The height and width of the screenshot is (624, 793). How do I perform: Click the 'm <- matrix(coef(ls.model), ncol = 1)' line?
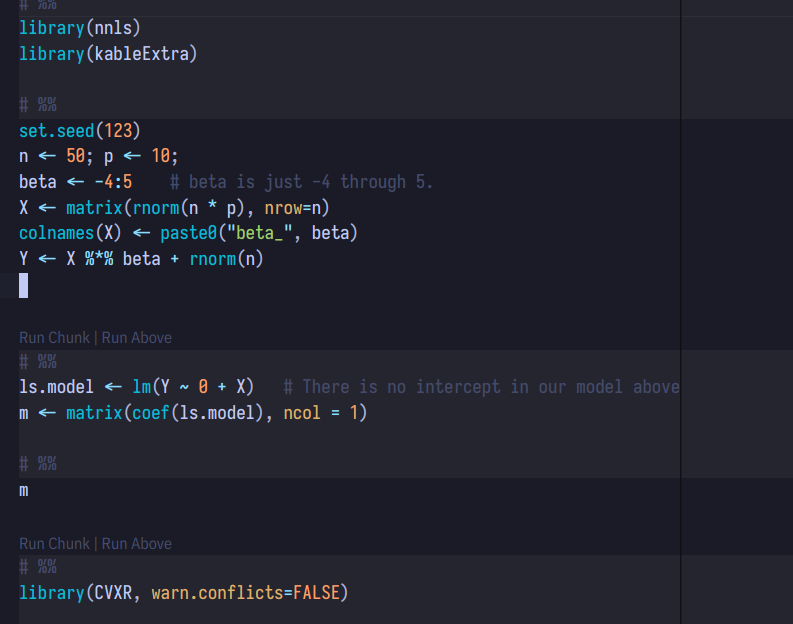pyautogui.click(x=193, y=413)
